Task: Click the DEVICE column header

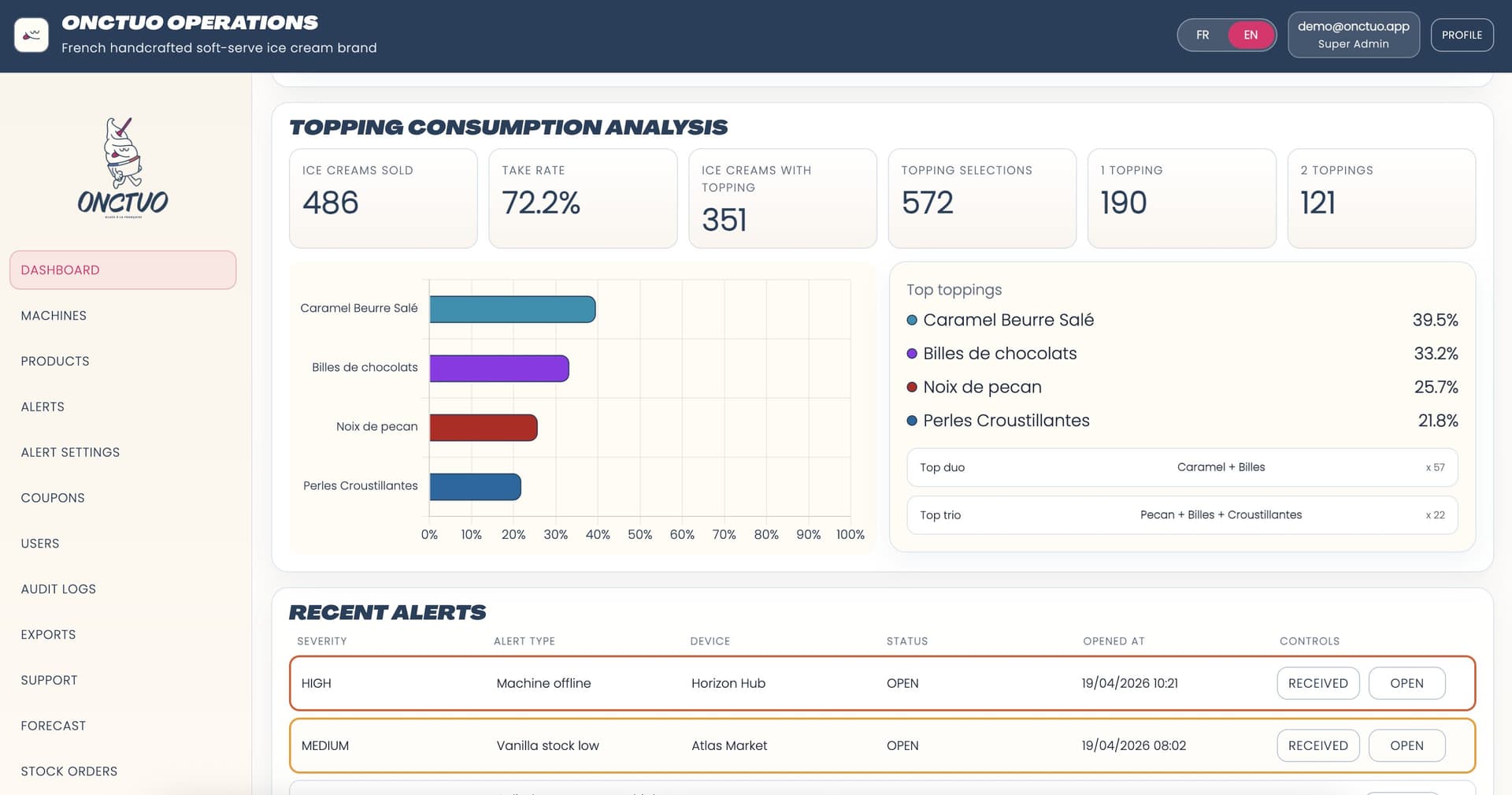Action: click(x=710, y=641)
